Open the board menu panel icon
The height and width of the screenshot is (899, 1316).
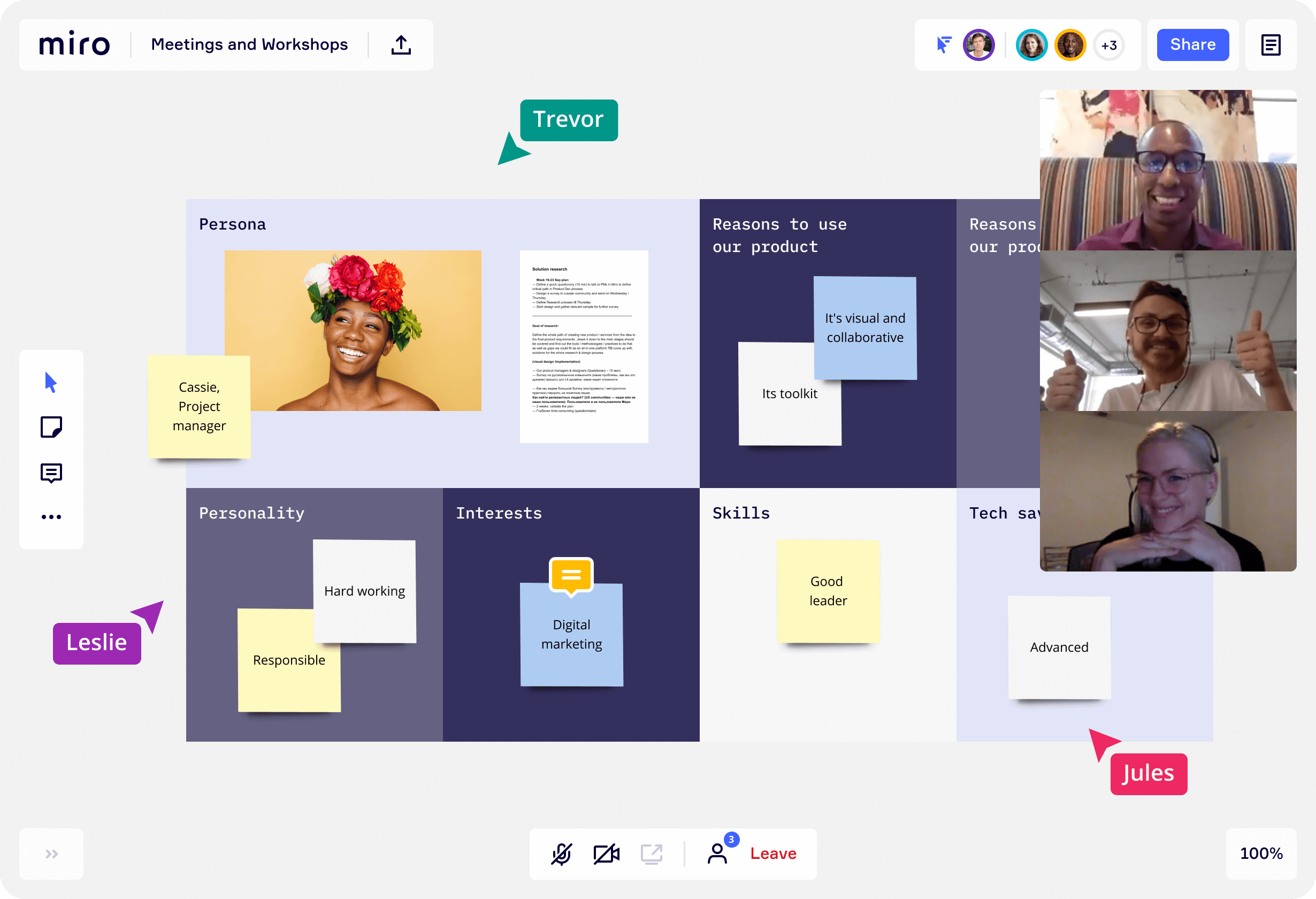click(x=1269, y=45)
